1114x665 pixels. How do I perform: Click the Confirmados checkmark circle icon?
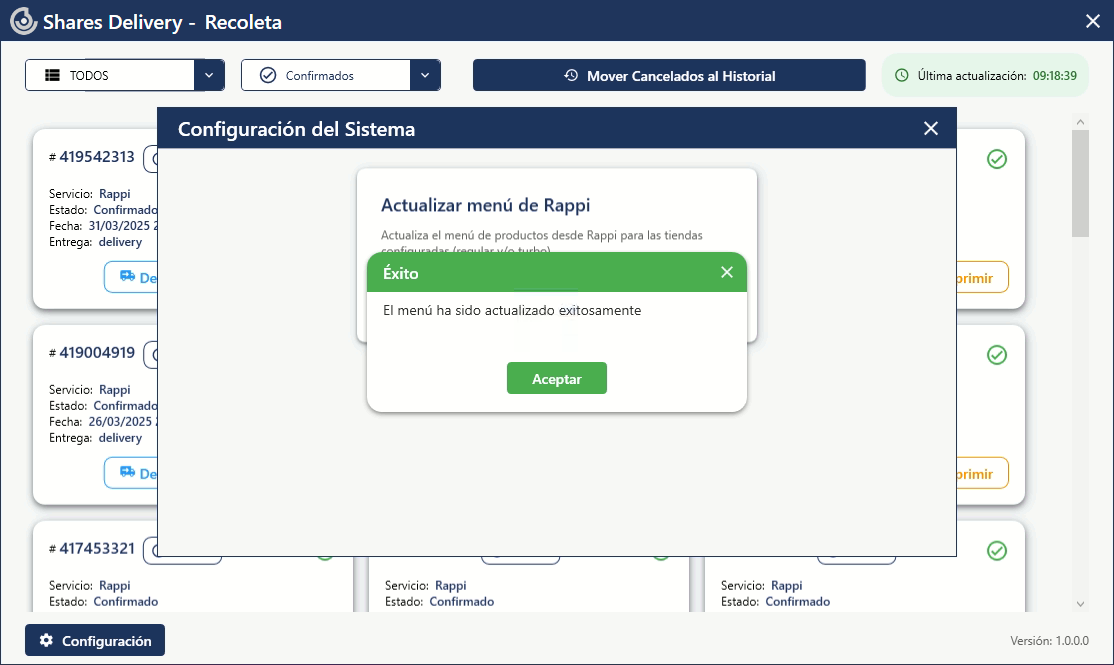tap(268, 75)
